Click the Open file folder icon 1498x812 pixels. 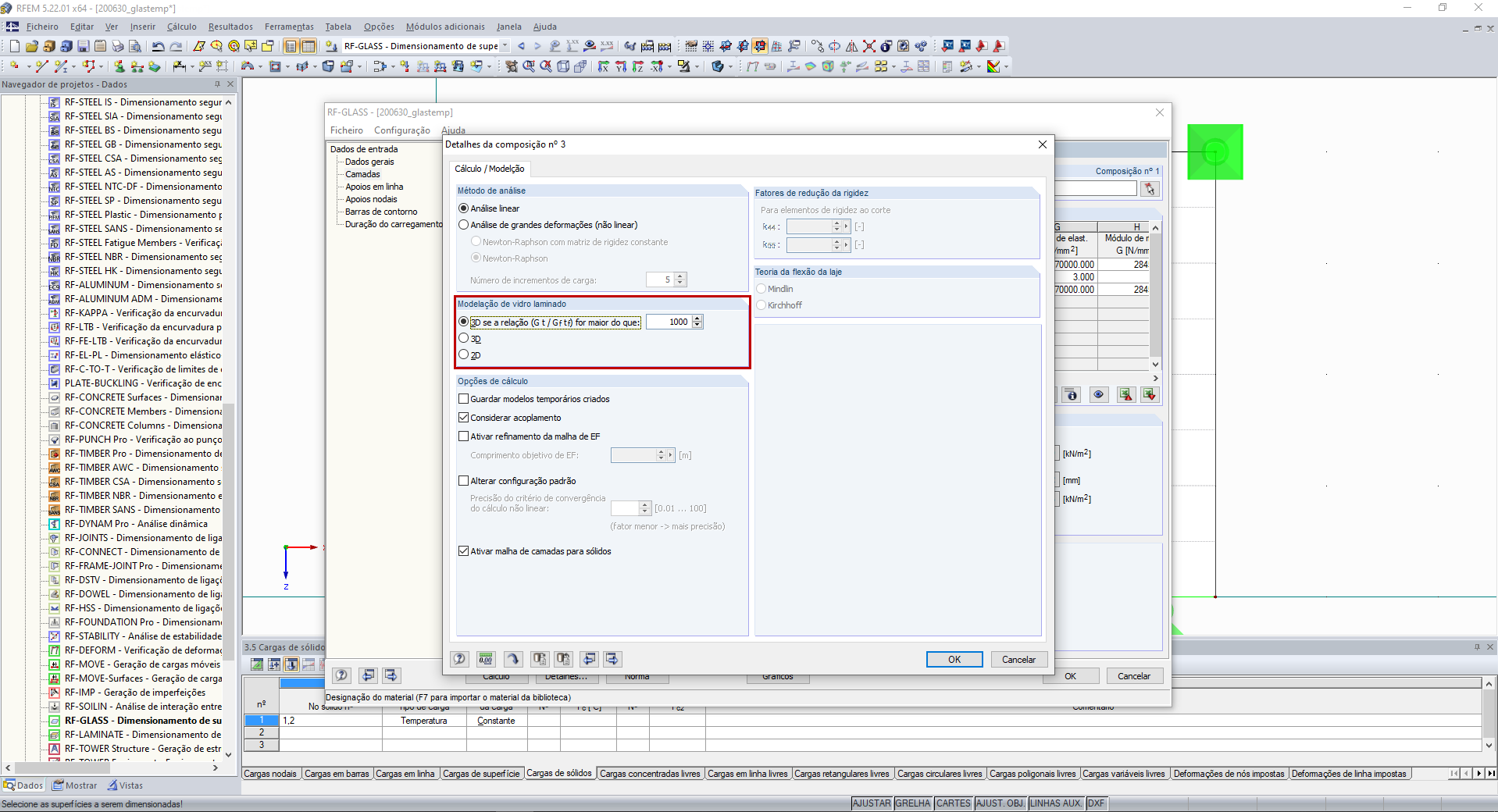(x=32, y=46)
